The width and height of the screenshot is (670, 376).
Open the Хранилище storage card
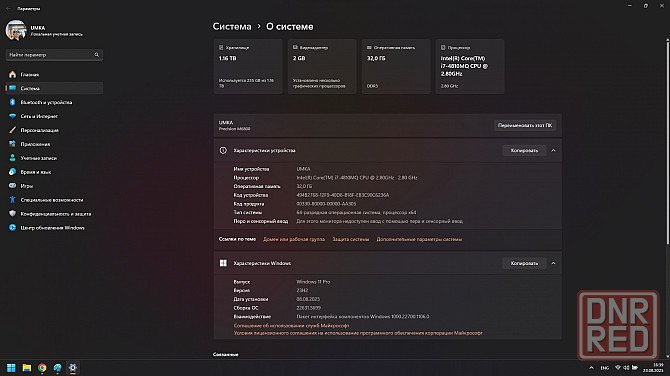pyautogui.click(x=248, y=66)
